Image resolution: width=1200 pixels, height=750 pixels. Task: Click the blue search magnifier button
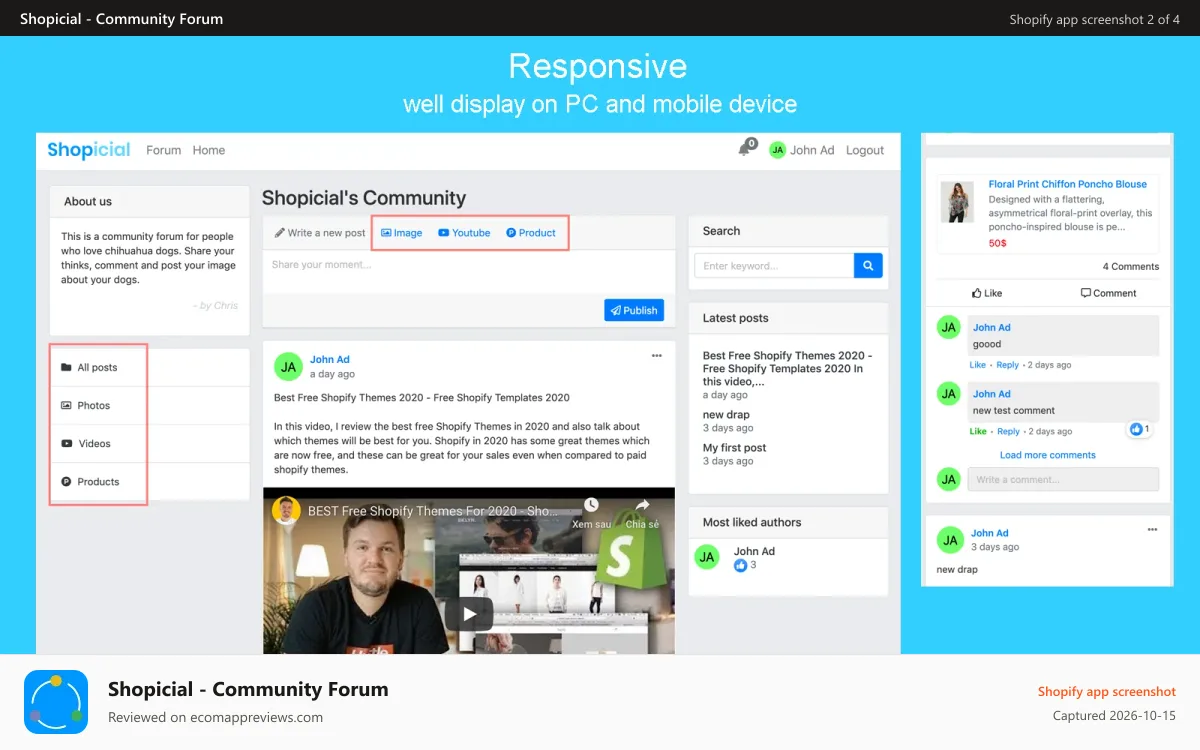[868, 265]
